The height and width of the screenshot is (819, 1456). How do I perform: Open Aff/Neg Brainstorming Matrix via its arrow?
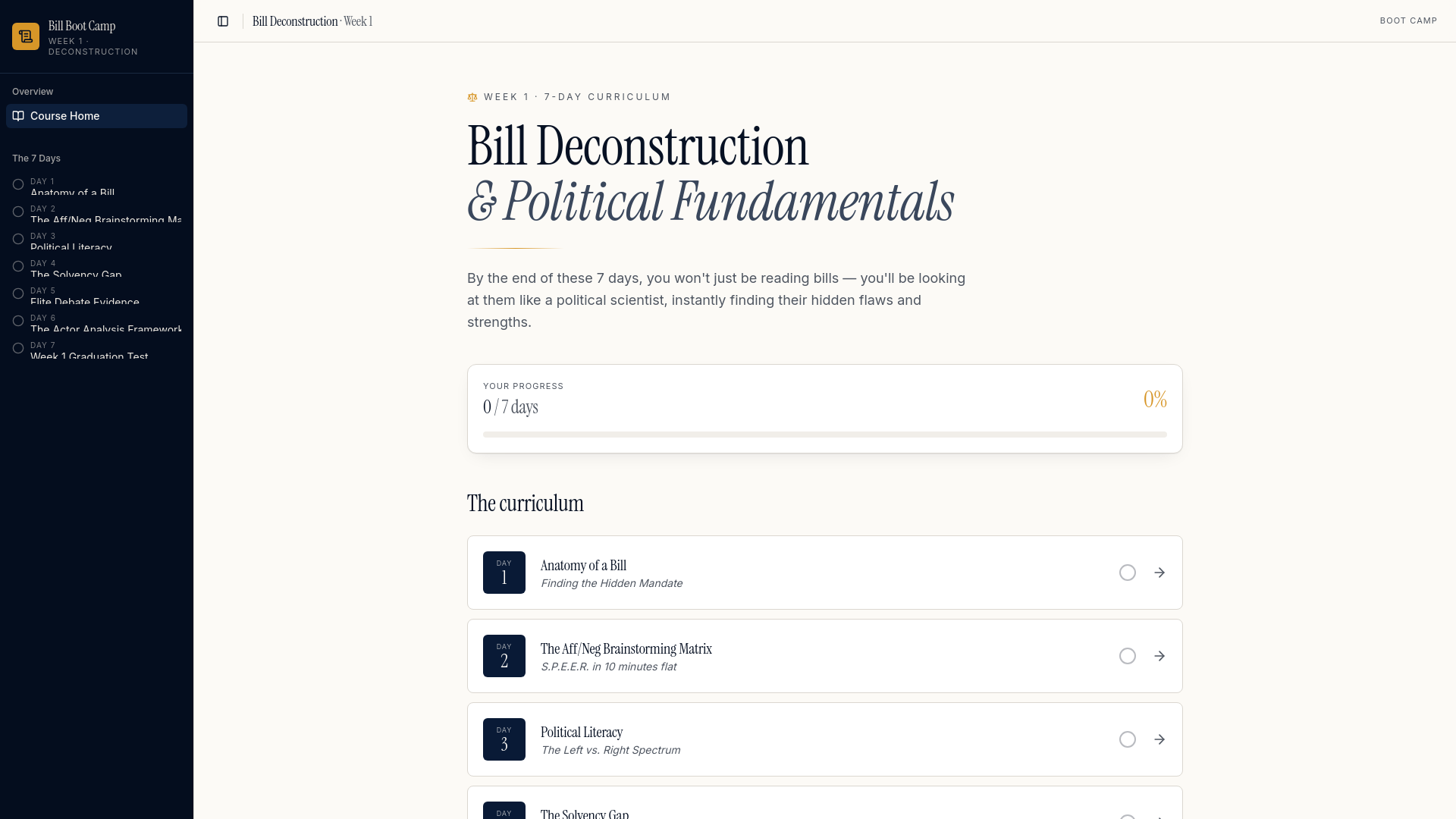click(x=1159, y=656)
